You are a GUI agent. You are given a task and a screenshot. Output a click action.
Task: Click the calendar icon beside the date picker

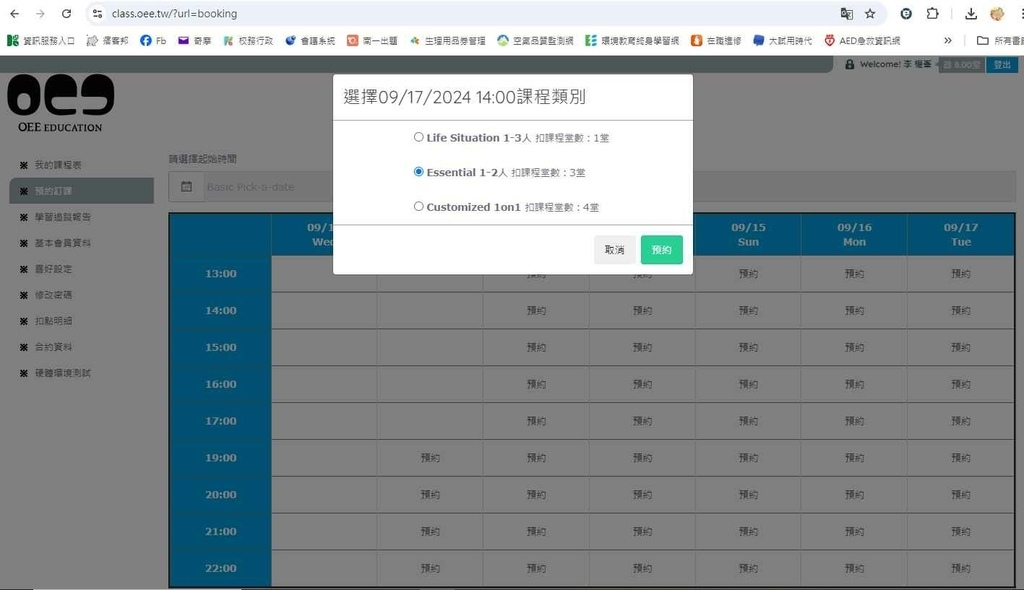coord(186,187)
